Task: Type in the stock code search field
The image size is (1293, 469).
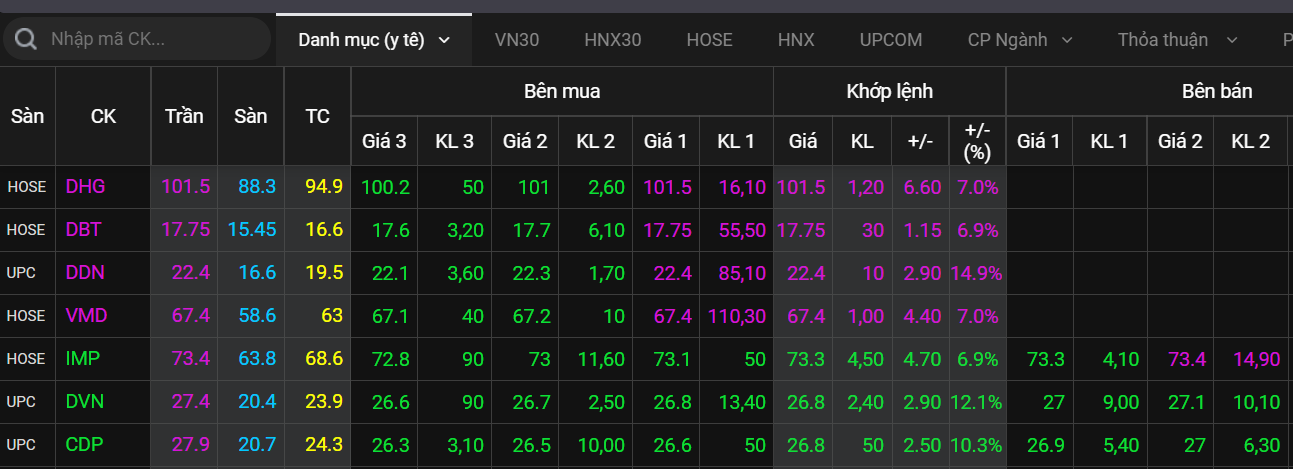Action: (x=150, y=39)
